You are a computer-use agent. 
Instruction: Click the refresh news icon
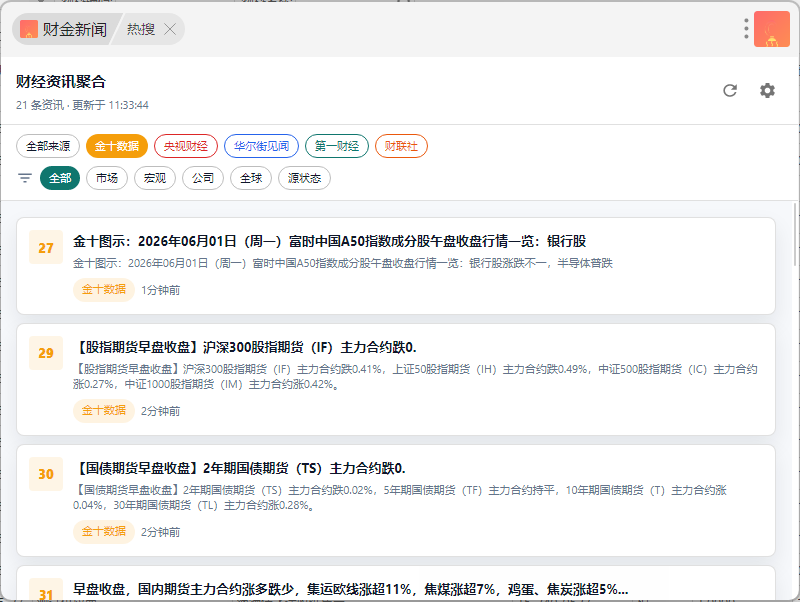point(730,90)
